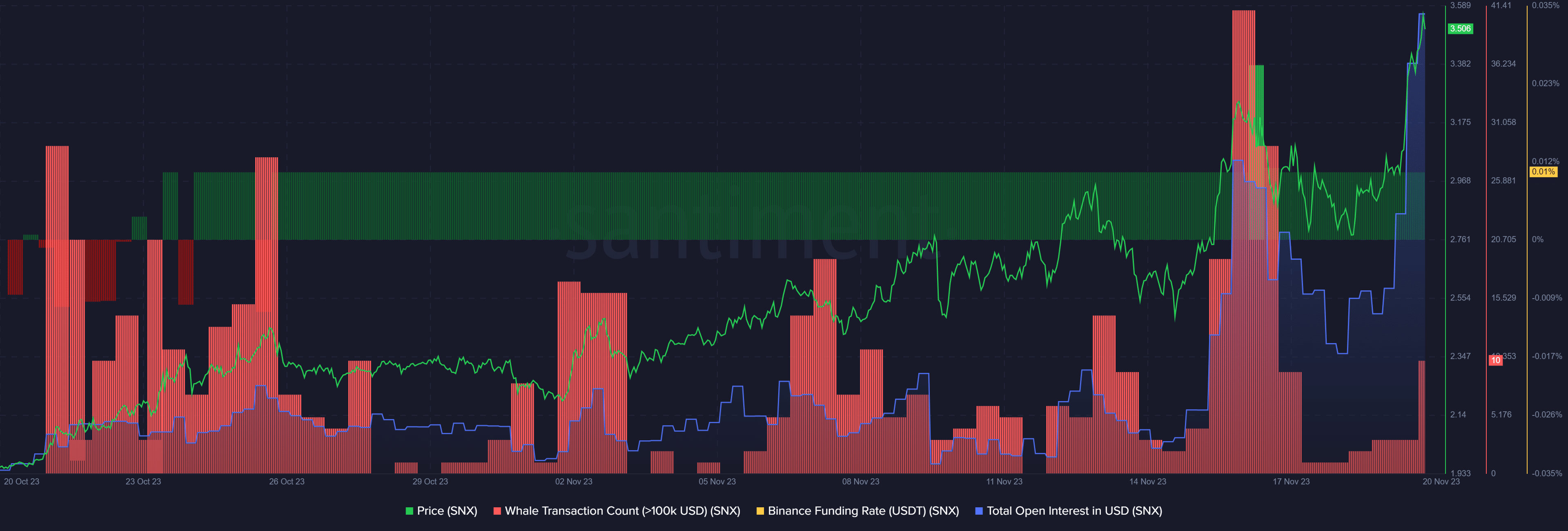
Task: Click the -0.026% funding axis value
Action: pyautogui.click(x=1547, y=415)
